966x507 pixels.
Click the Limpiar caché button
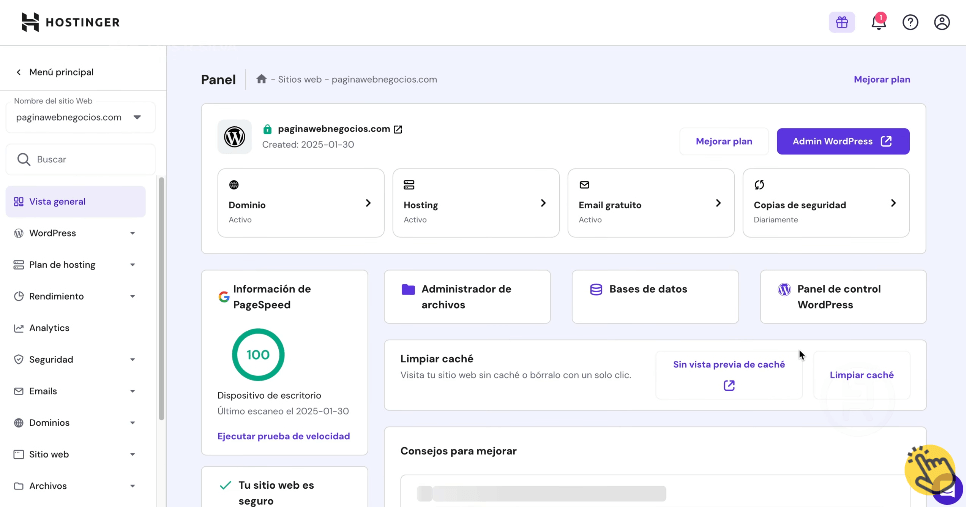tap(861, 375)
